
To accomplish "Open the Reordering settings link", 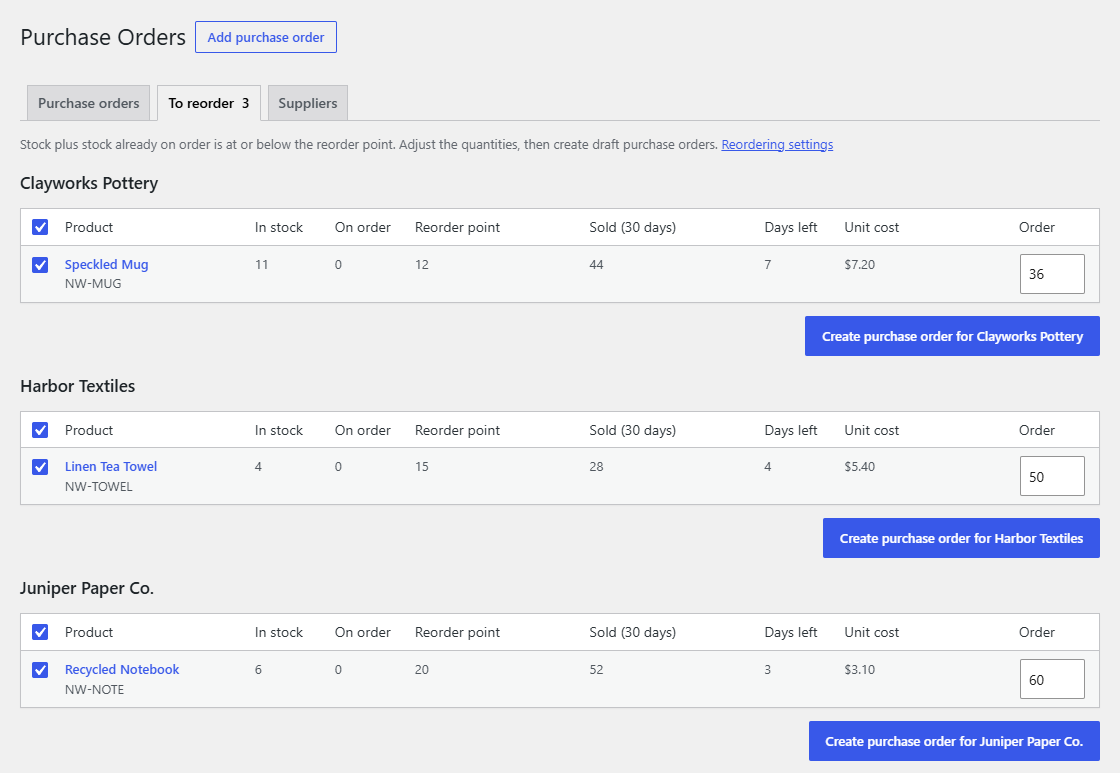I will 777,144.
